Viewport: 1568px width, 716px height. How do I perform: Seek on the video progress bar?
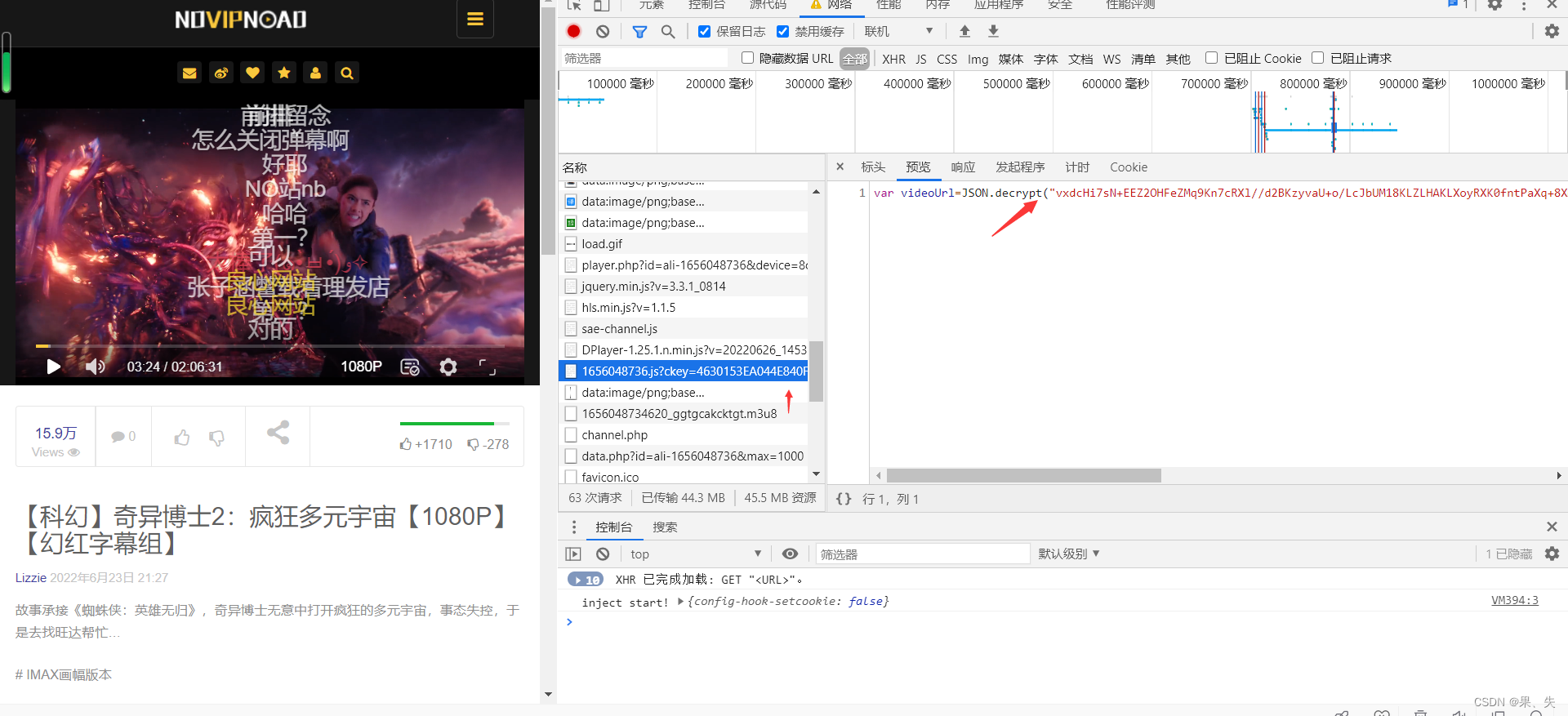269,346
